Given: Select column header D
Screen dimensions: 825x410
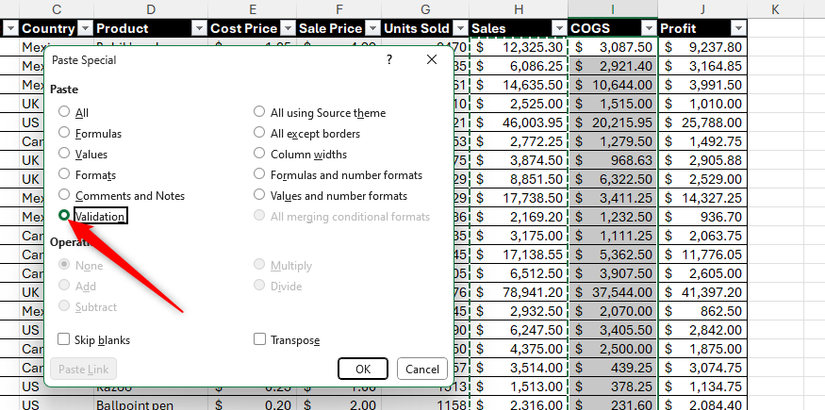Looking at the screenshot, I should [150, 9].
